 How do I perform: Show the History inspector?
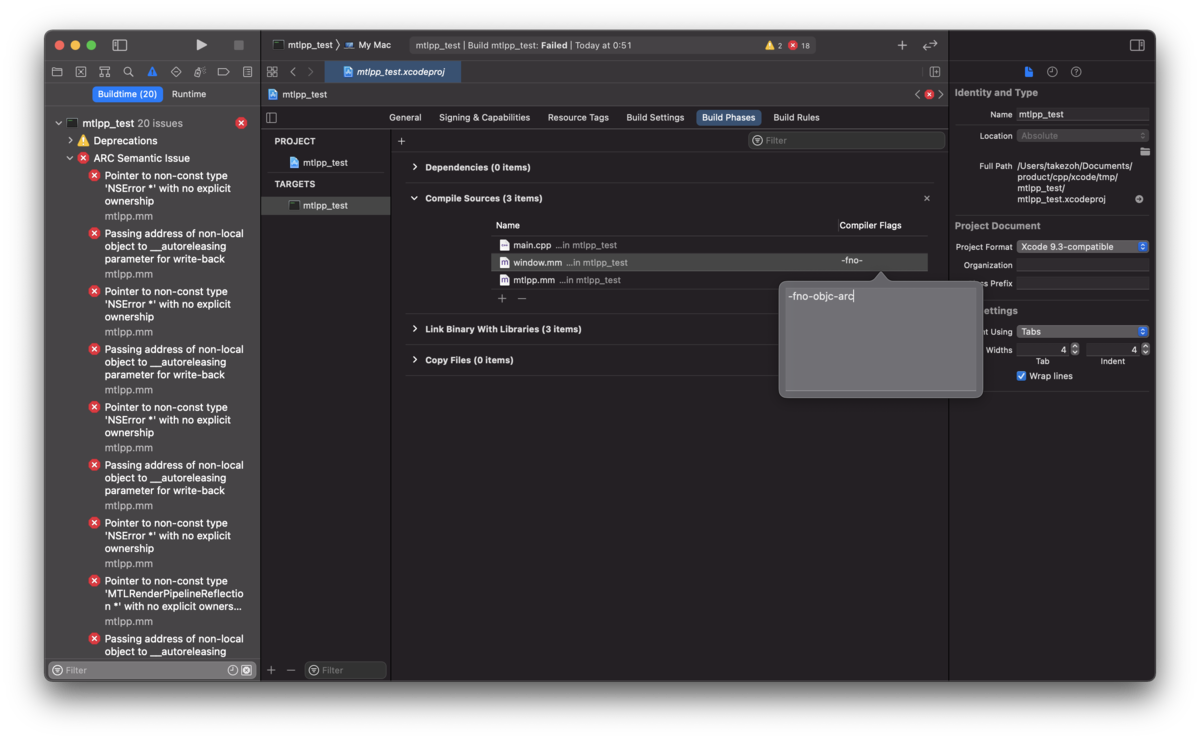1052,72
